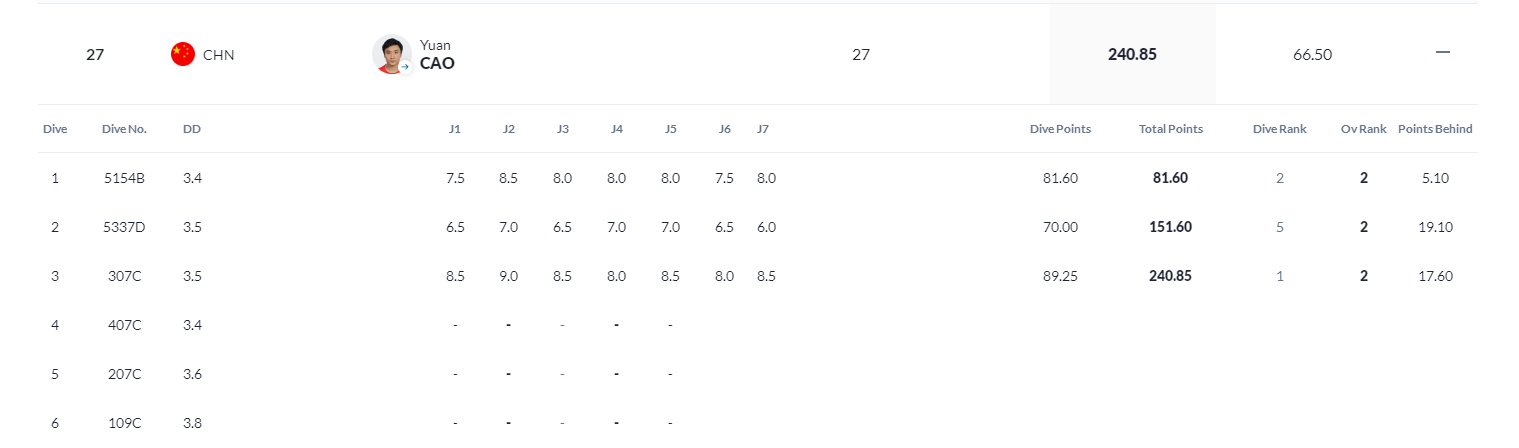Click the China flag icon

(183, 55)
